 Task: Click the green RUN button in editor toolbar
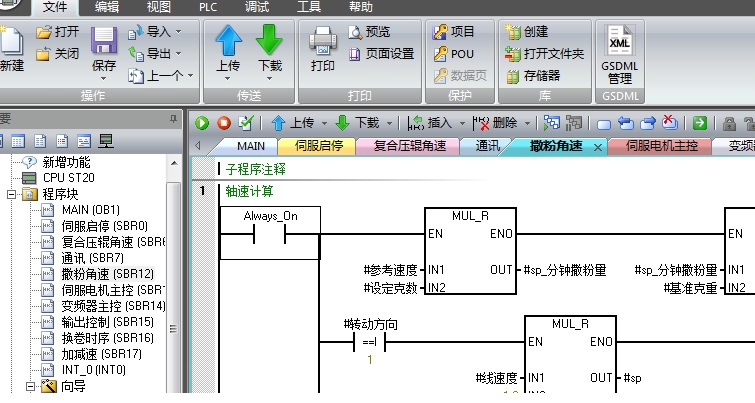202,123
